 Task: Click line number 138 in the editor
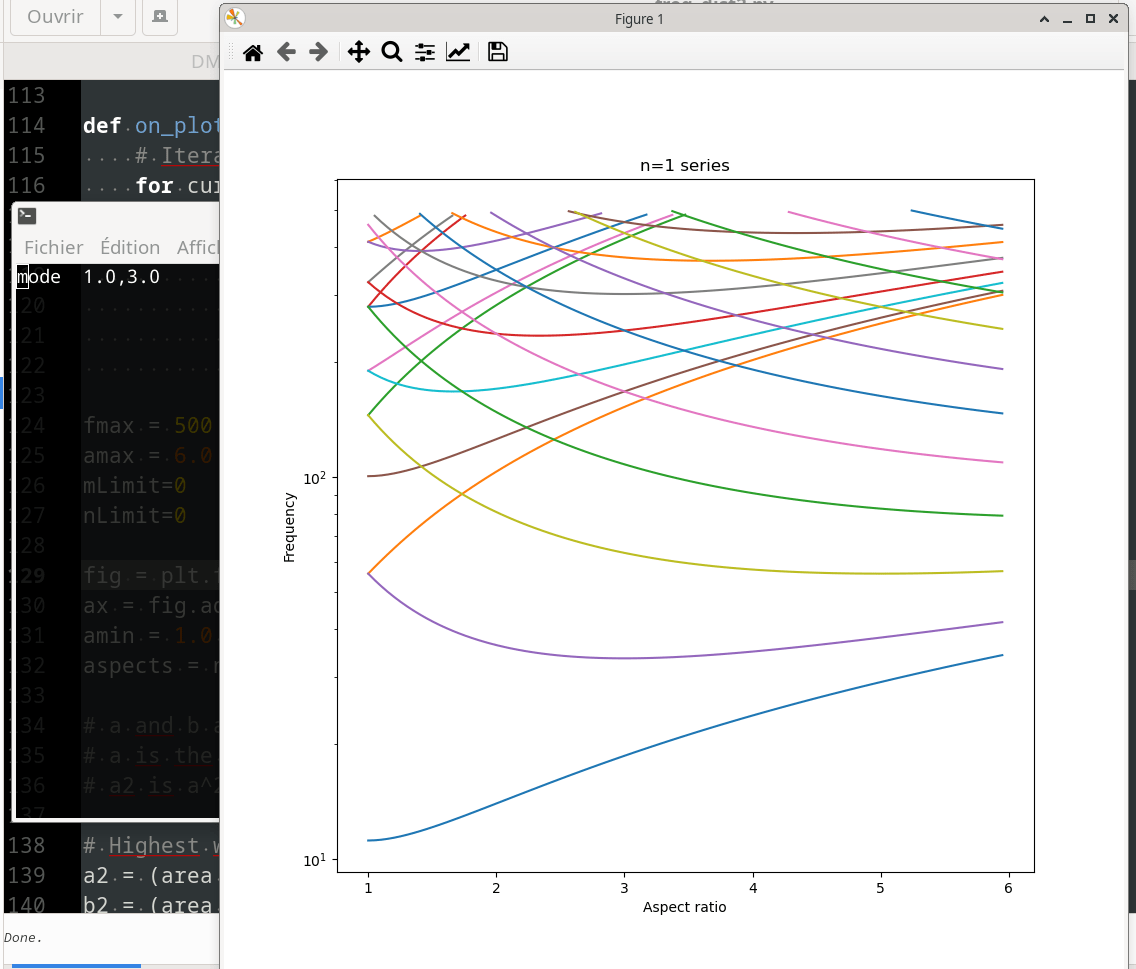click(x=27, y=845)
